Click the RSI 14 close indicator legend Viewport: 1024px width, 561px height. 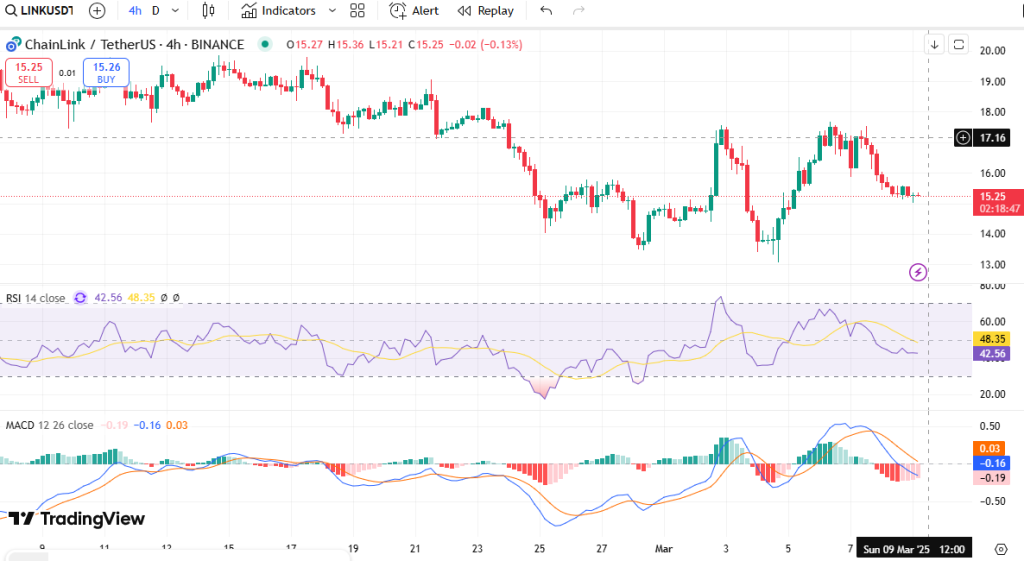coord(35,298)
